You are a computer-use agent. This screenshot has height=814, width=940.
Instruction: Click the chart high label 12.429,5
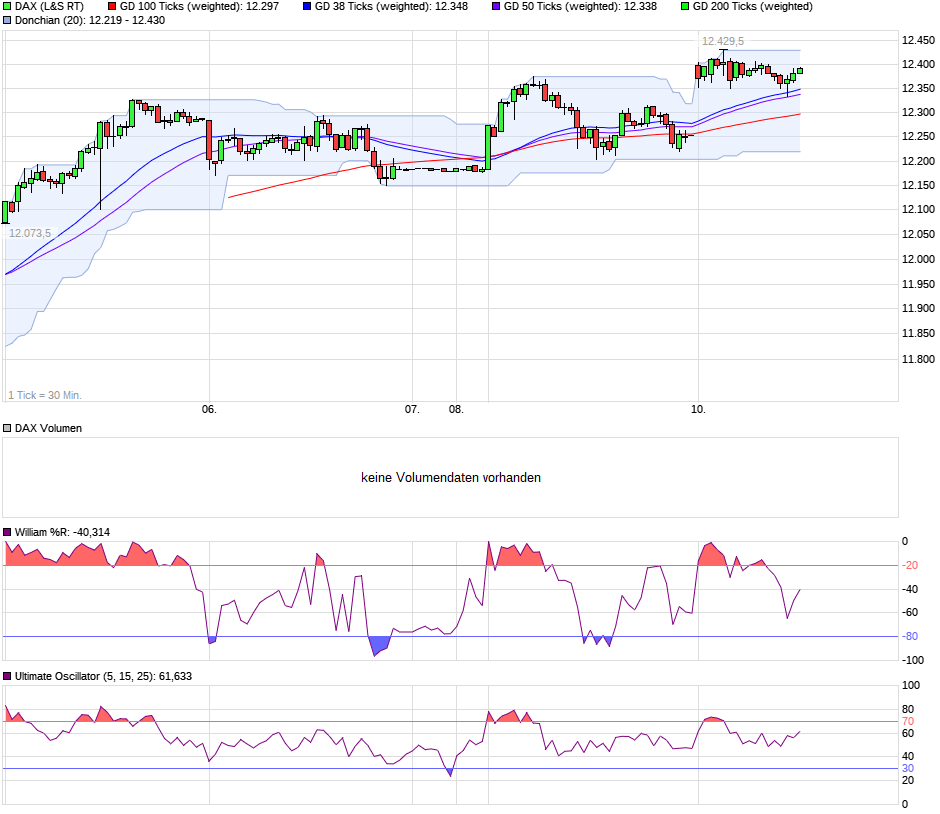[723, 41]
